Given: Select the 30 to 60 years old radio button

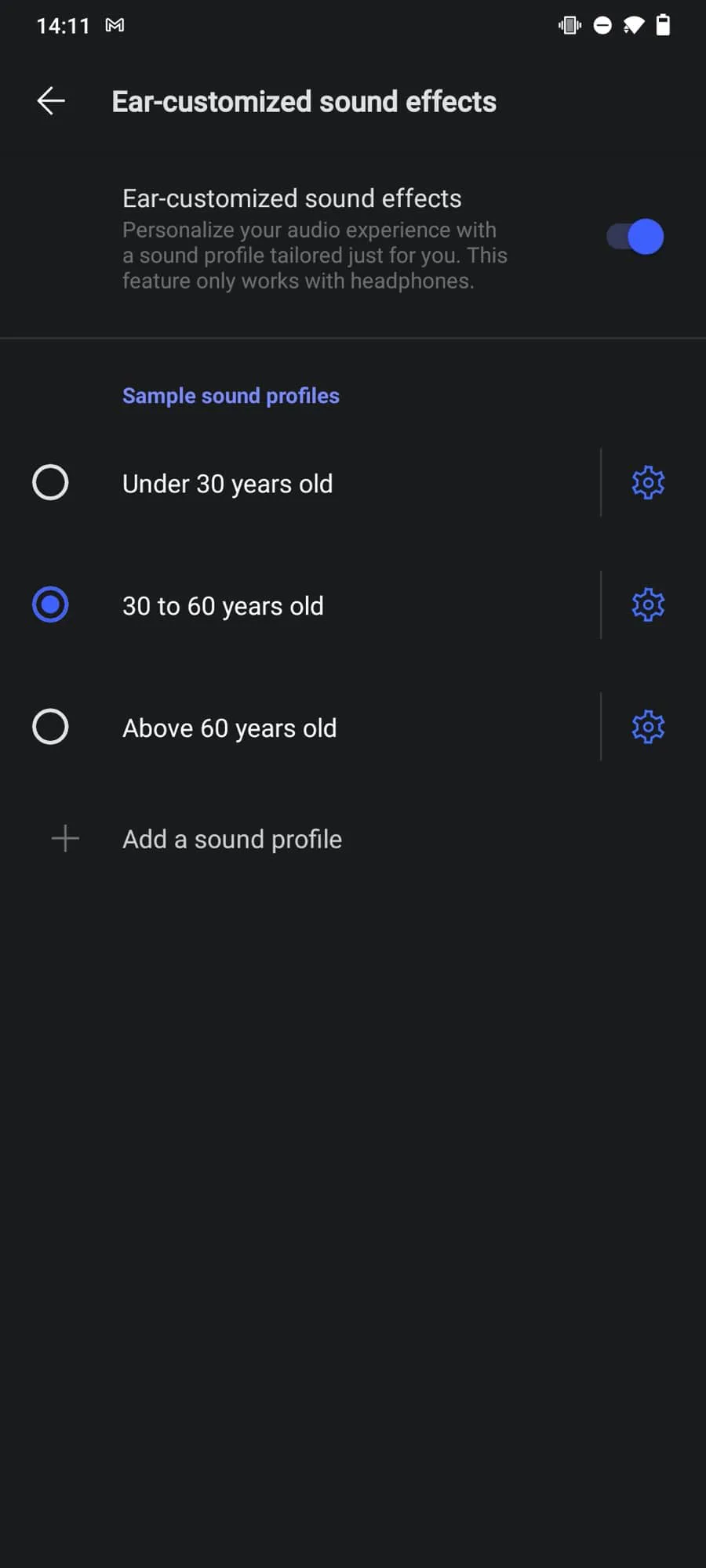Looking at the screenshot, I should (50, 605).
